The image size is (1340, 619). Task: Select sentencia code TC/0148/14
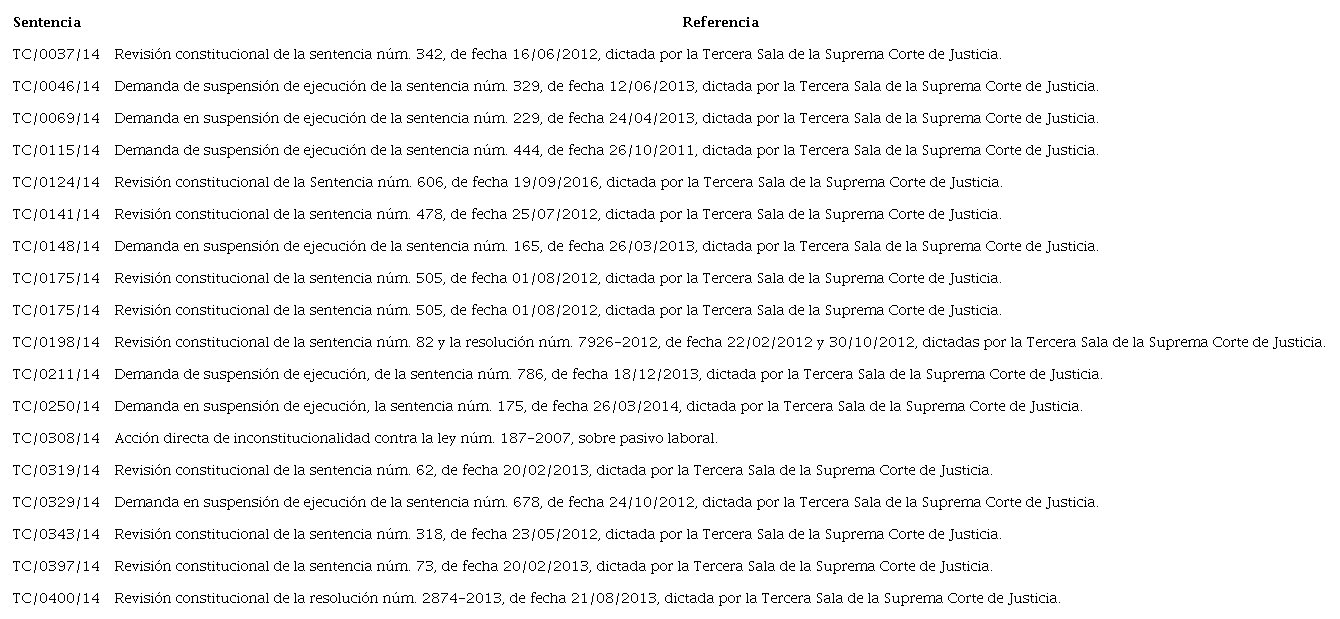click(x=57, y=246)
